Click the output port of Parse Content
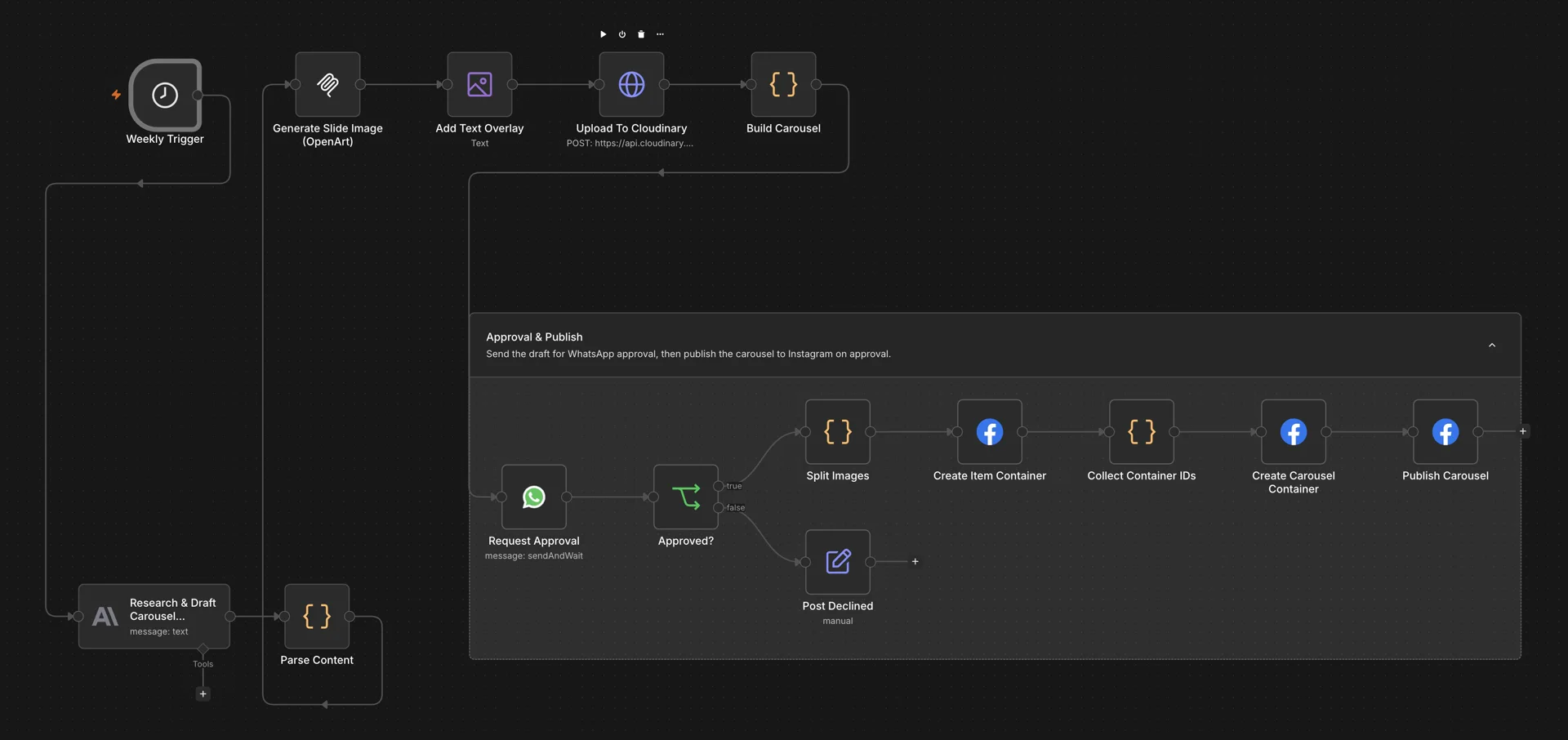 coord(350,616)
